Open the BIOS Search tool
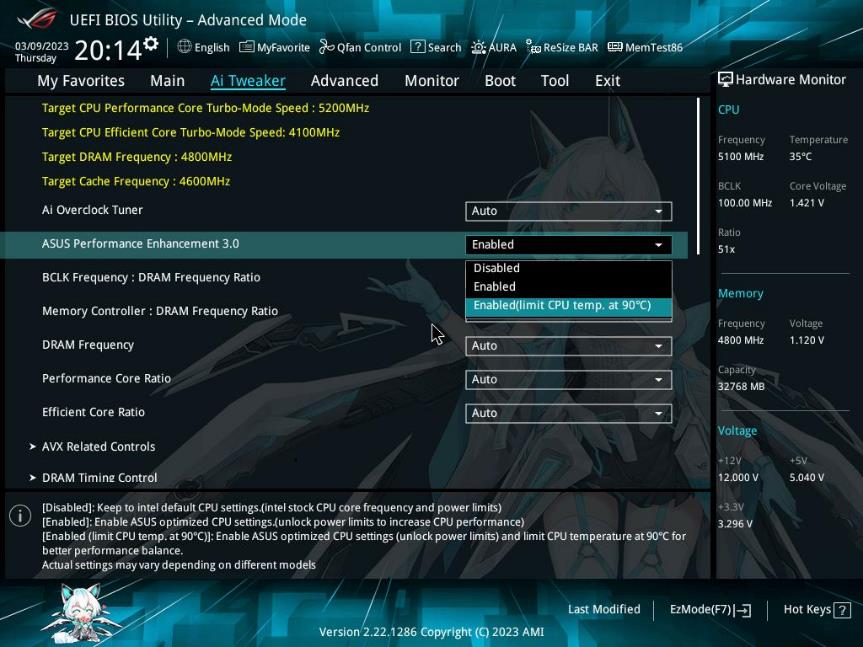Viewport: 863px width, 647px height. 435,46
